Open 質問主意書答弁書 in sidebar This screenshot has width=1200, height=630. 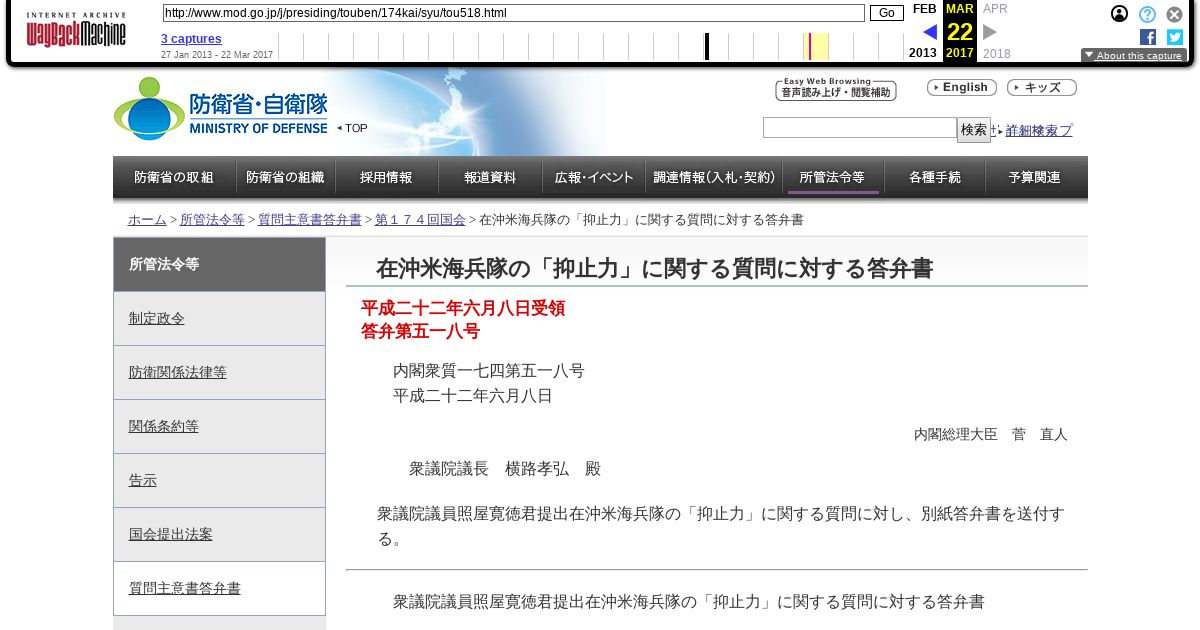coord(219,588)
